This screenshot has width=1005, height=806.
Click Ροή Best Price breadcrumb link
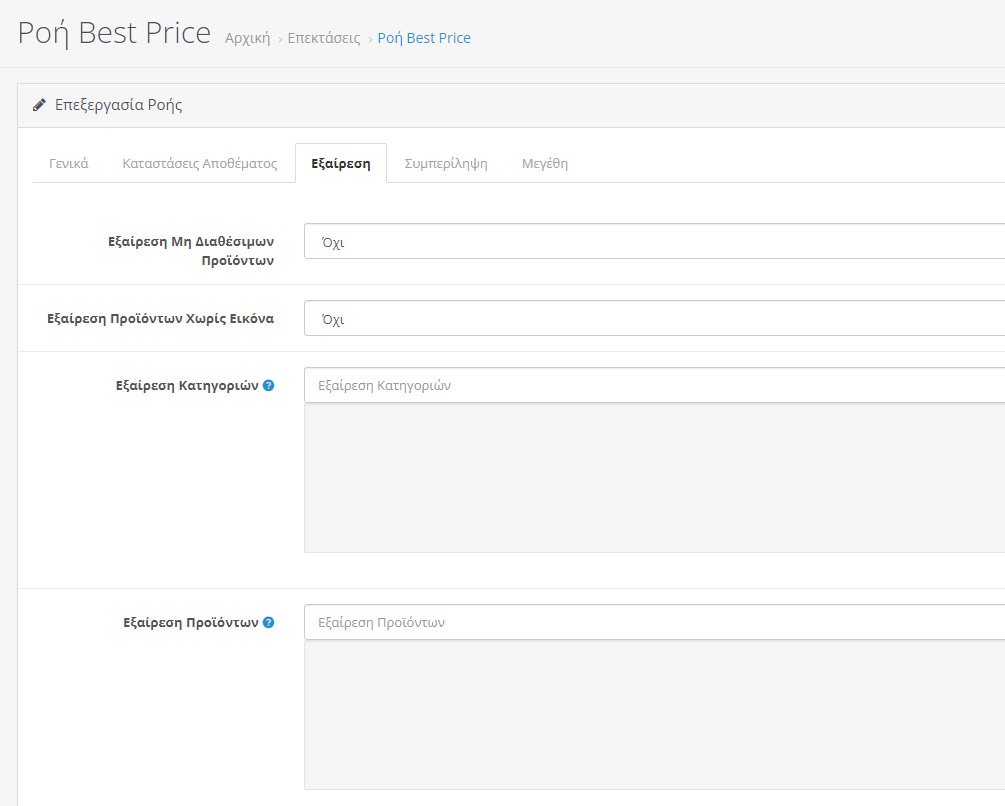click(x=424, y=38)
